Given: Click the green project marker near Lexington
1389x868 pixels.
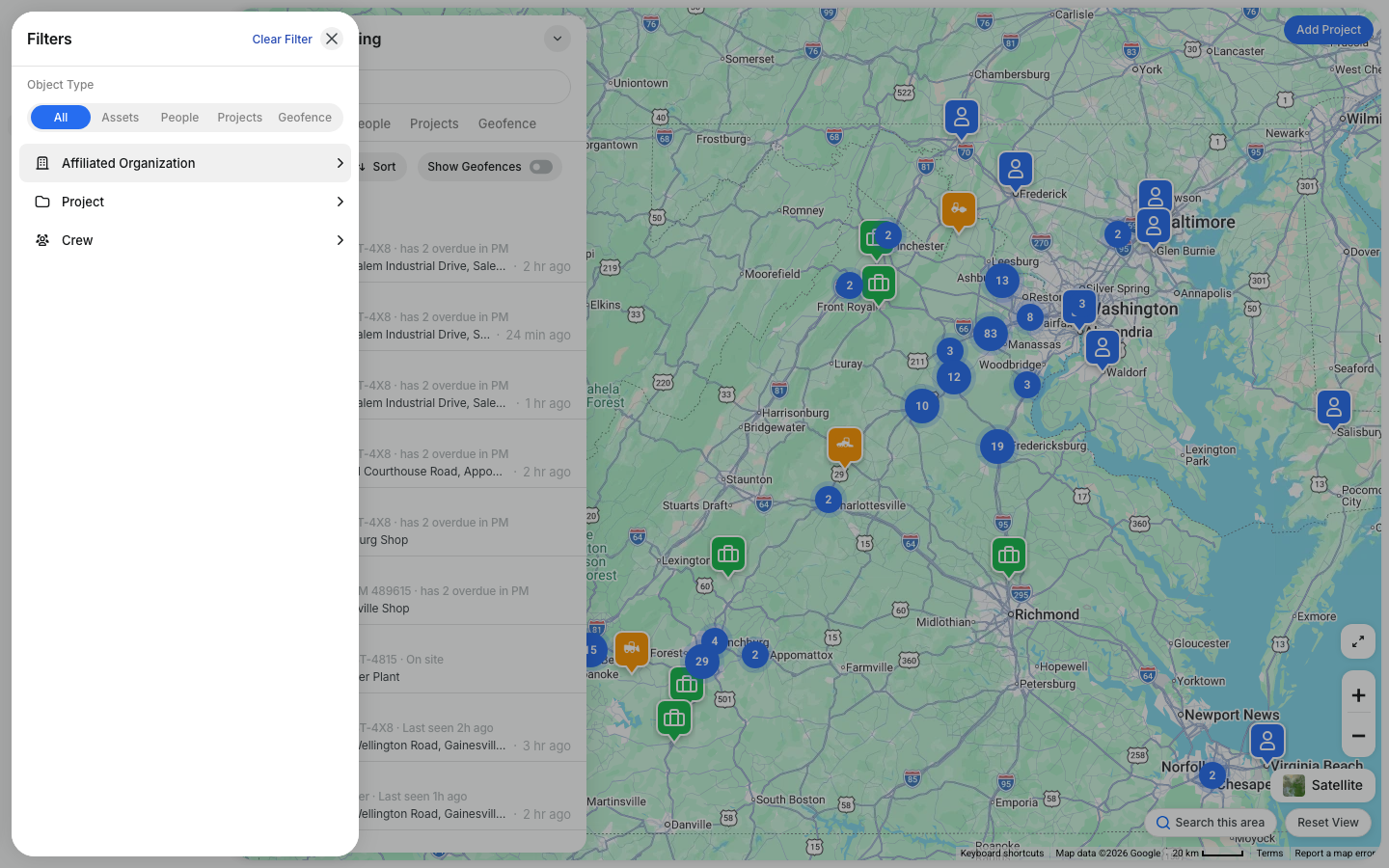Looking at the screenshot, I should pyautogui.click(x=728, y=556).
